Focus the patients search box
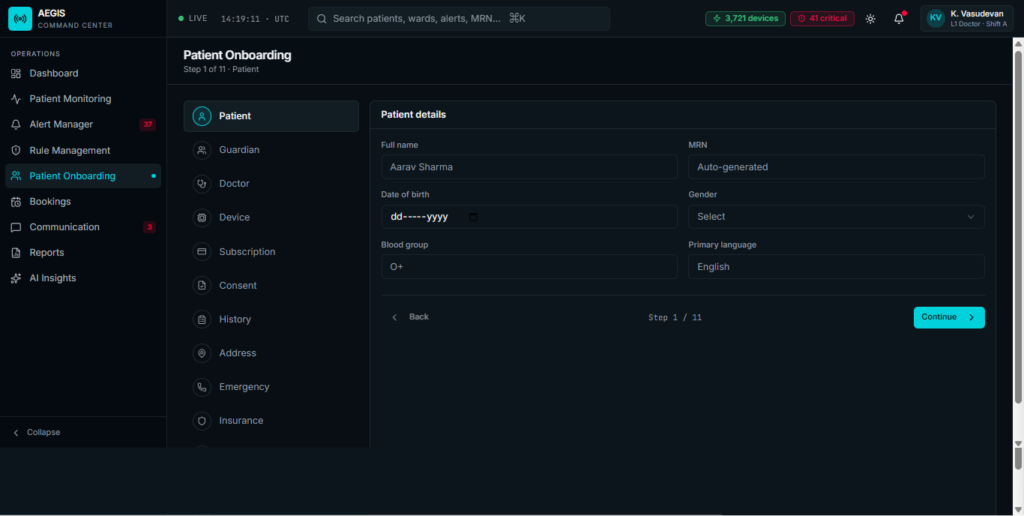This screenshot has width=1024, height=516. click(458, 18)
